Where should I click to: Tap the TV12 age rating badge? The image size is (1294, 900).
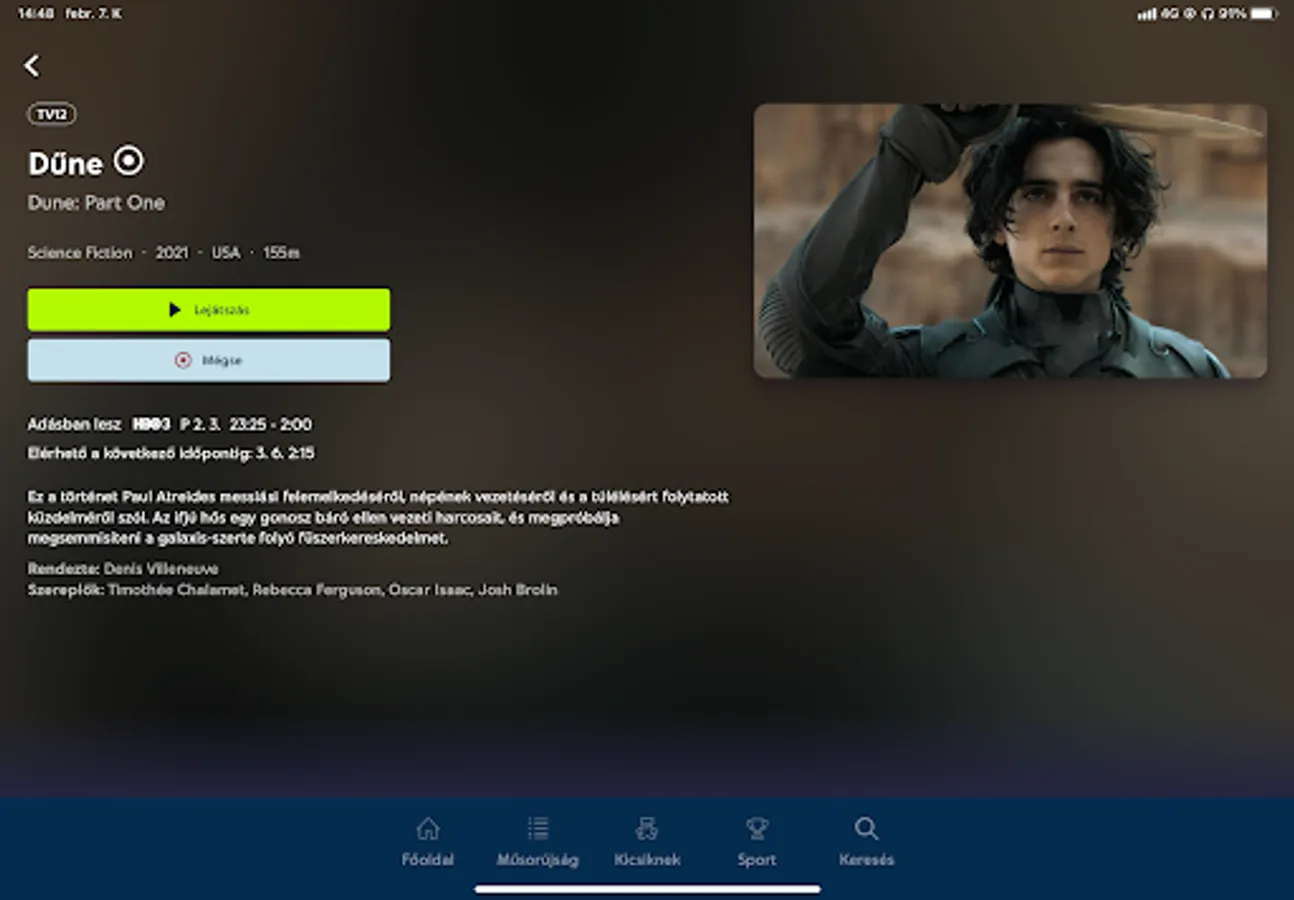pos(52,114)
